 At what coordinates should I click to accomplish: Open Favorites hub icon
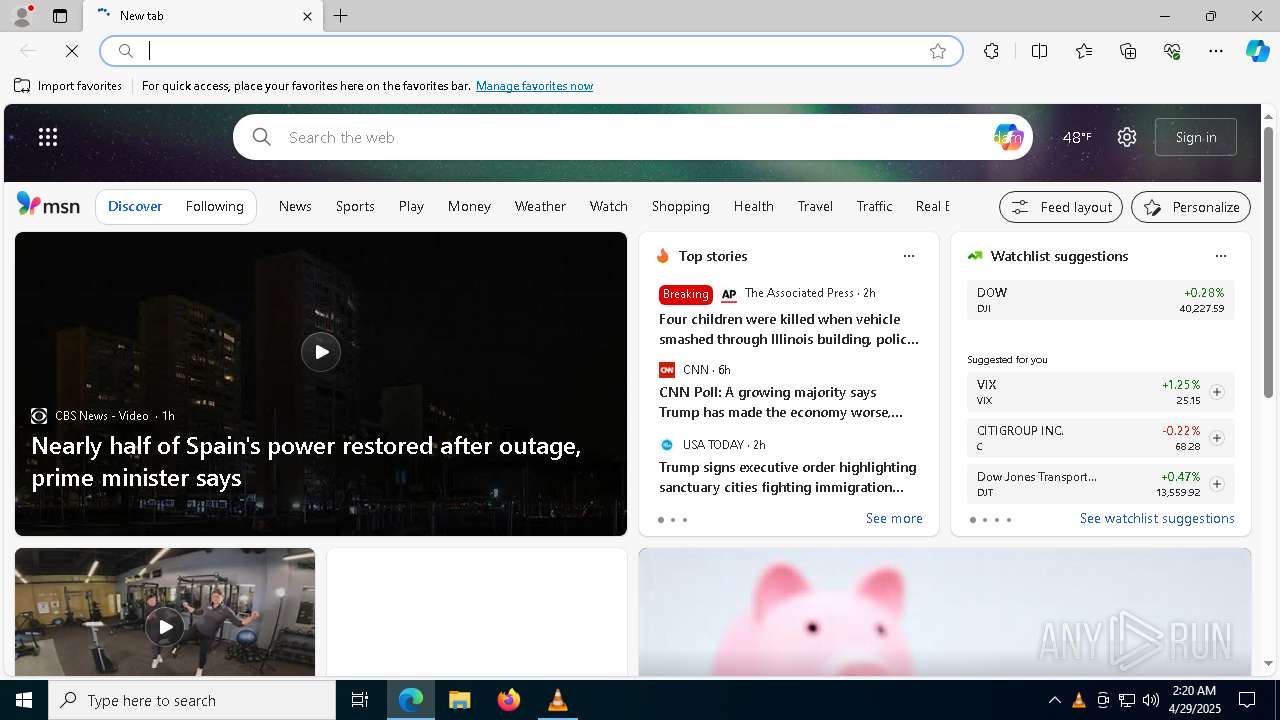pos(1084,51)
